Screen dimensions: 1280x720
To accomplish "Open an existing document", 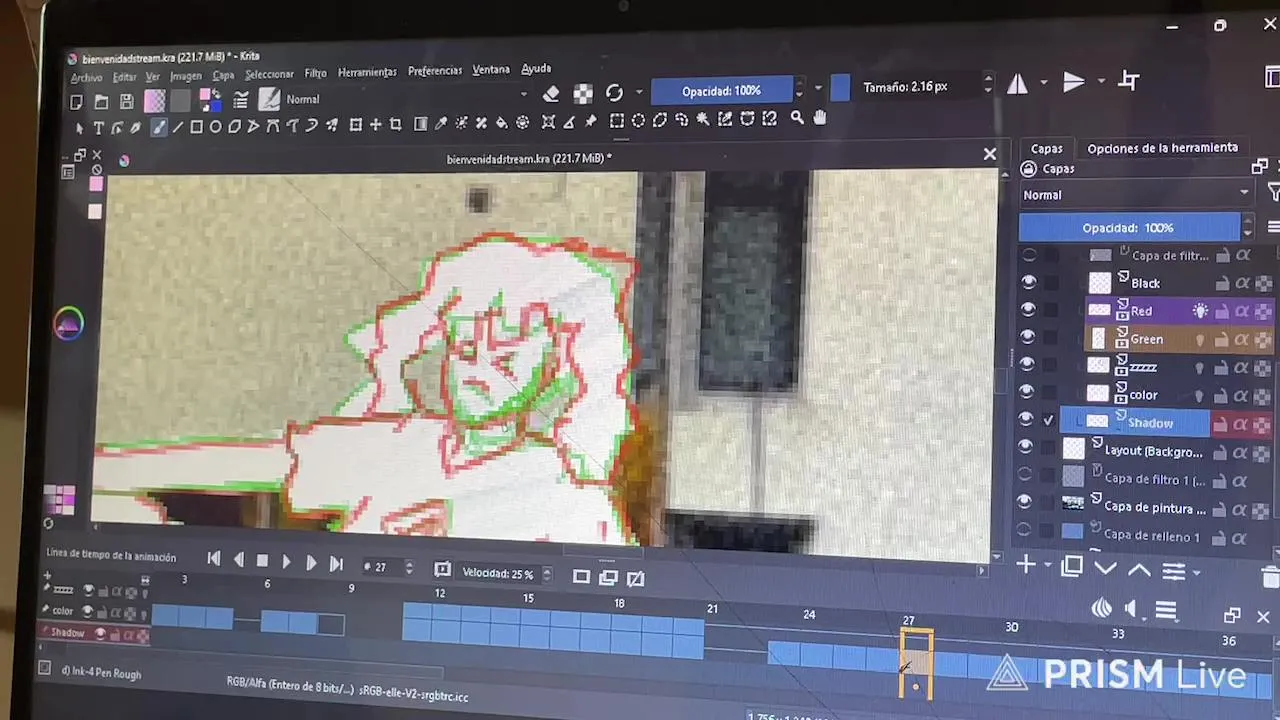I will 101,102.
